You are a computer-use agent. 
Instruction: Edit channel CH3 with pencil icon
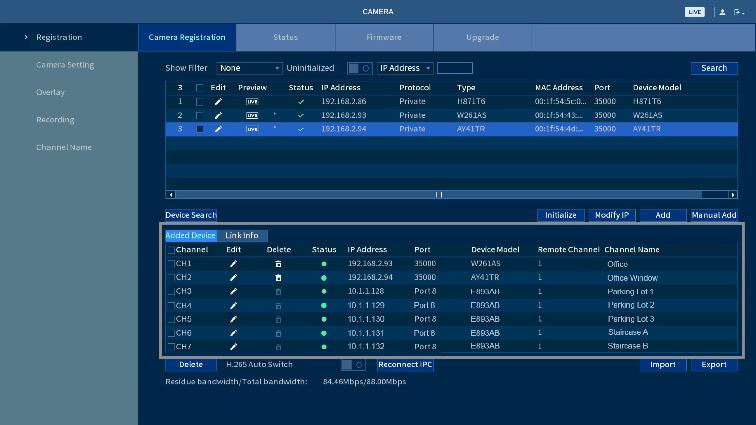[233, 292]
